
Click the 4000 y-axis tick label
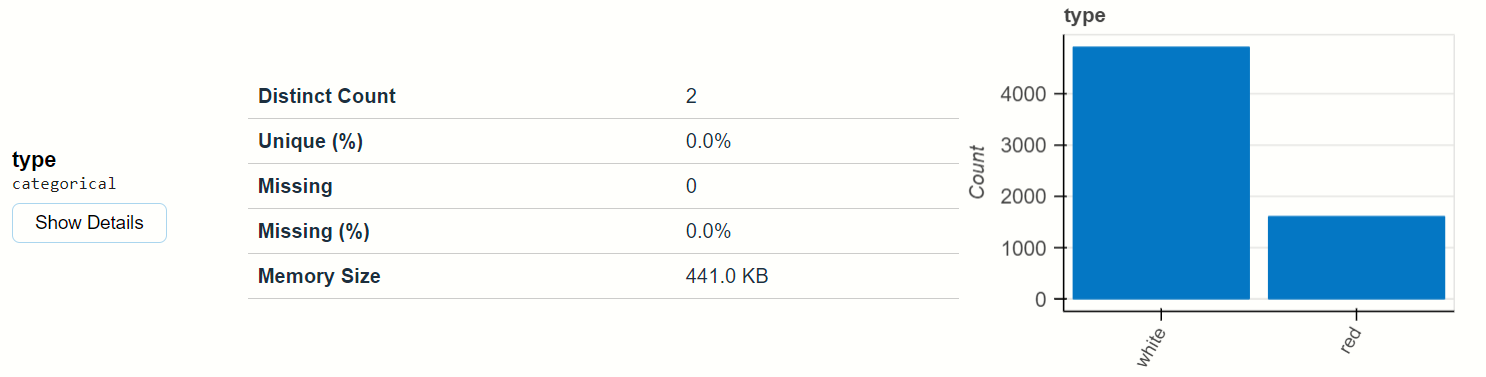(1022, 94)
